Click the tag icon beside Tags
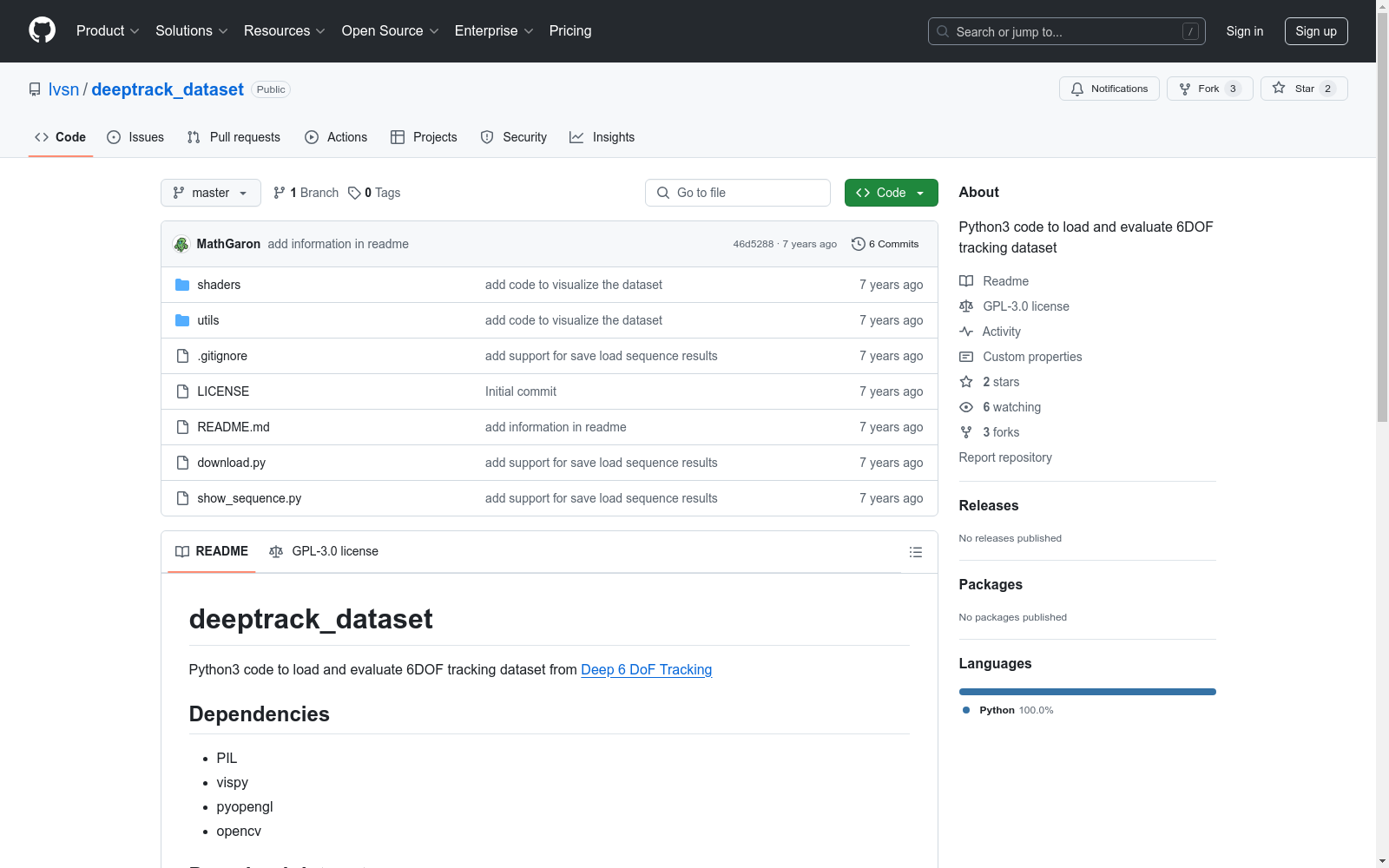Screen dimensions: 1389x868 [x=354, y=193]
